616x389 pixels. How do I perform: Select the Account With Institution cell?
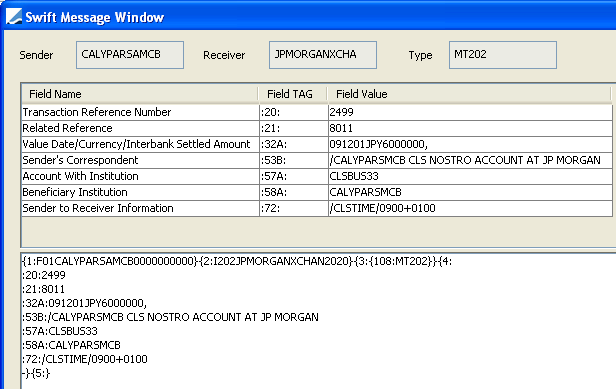[140, 176]
